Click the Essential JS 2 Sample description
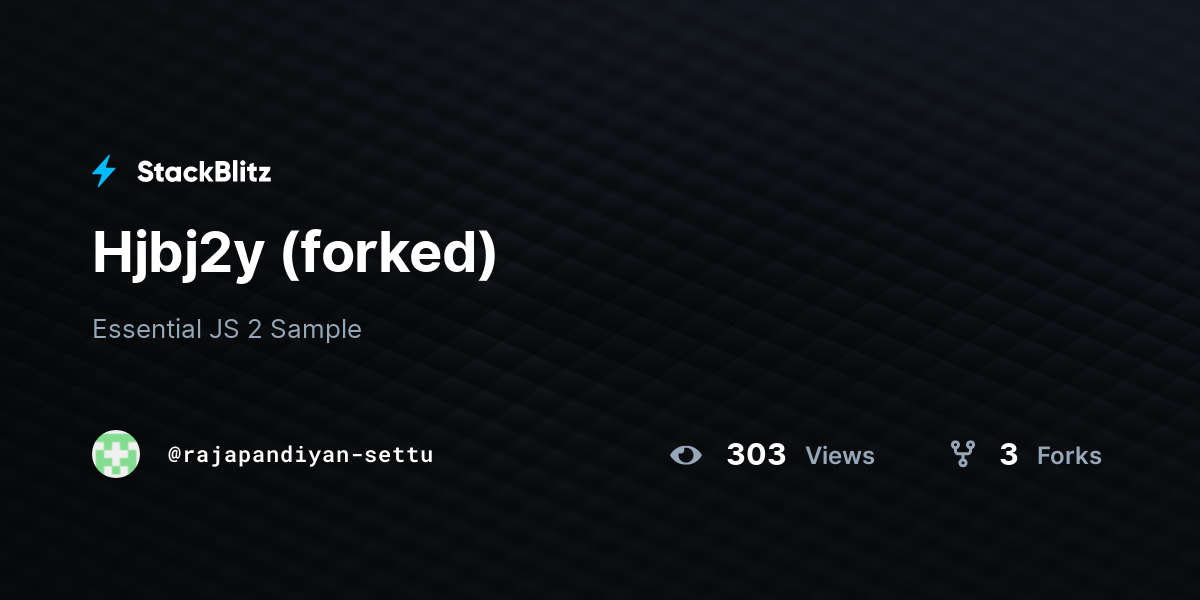This screenshot has height=600, width=1200. tap(227, 329)
